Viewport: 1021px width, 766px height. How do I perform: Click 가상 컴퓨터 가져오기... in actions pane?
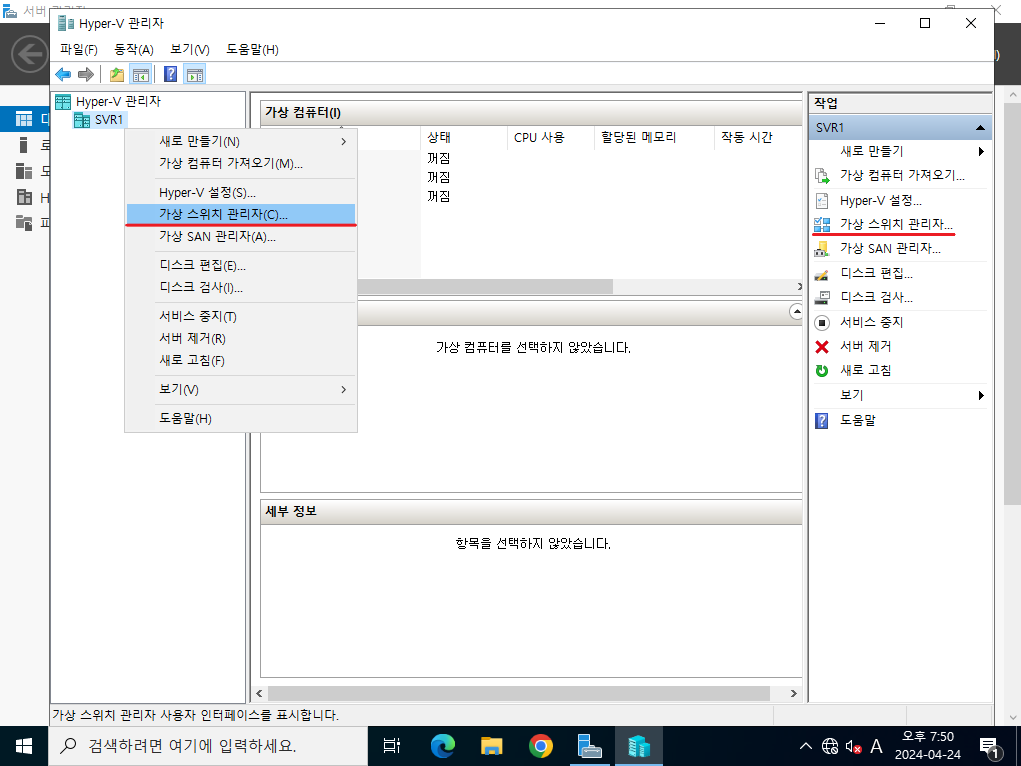[902, 175]
